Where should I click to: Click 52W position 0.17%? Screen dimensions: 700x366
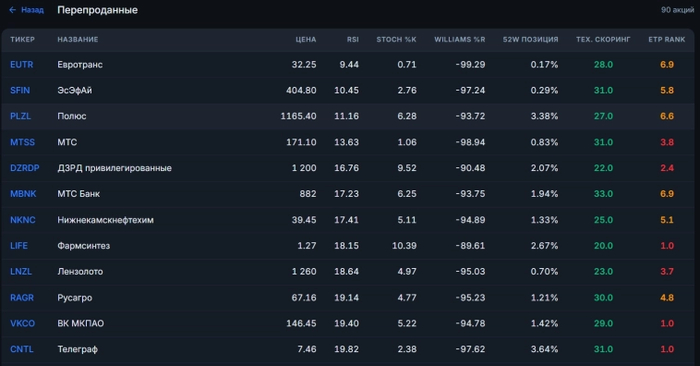545,64
